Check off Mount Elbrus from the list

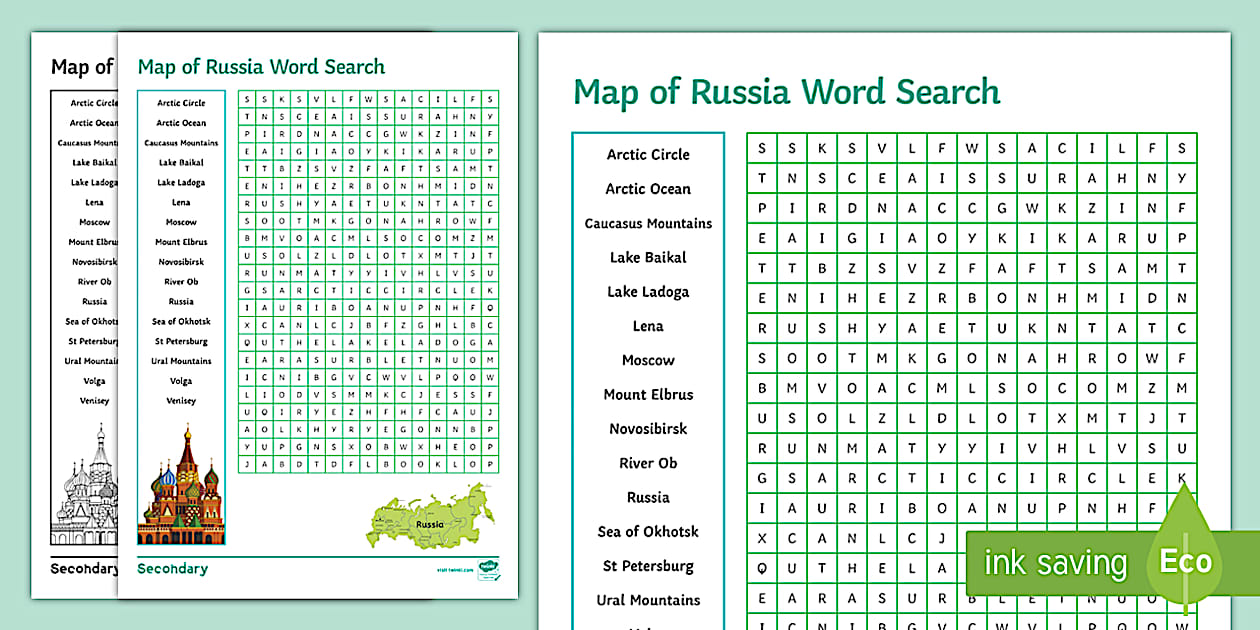(x=648, y=394)
